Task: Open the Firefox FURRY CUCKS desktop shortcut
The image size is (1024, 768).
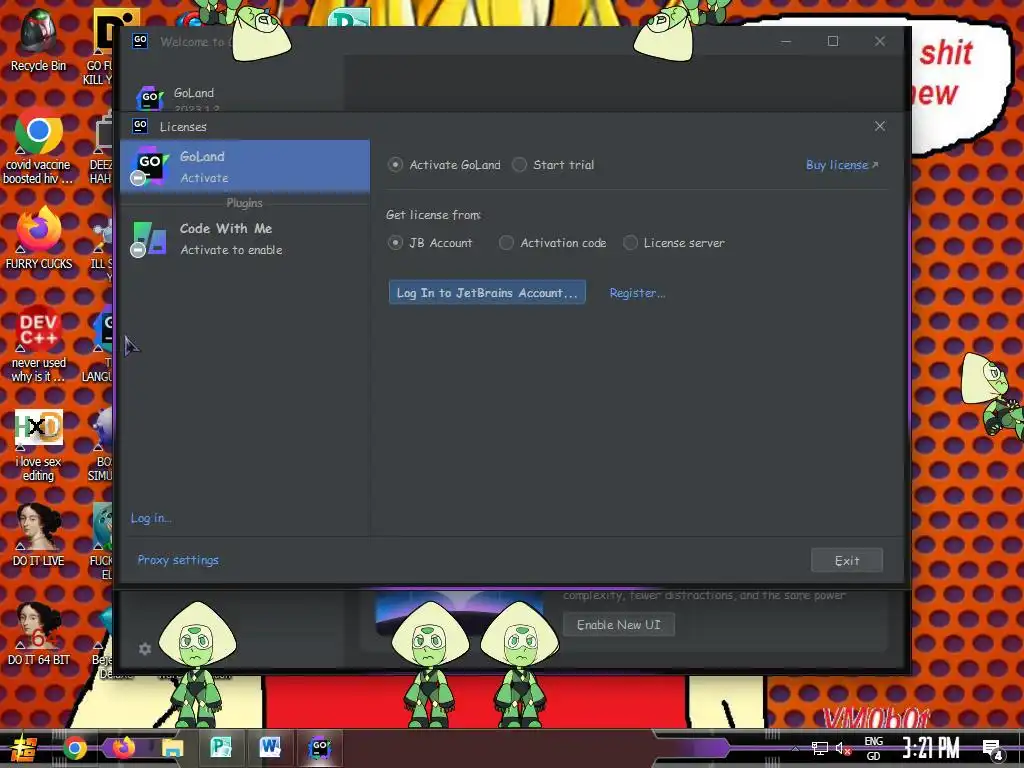Action: click(38, 238)
